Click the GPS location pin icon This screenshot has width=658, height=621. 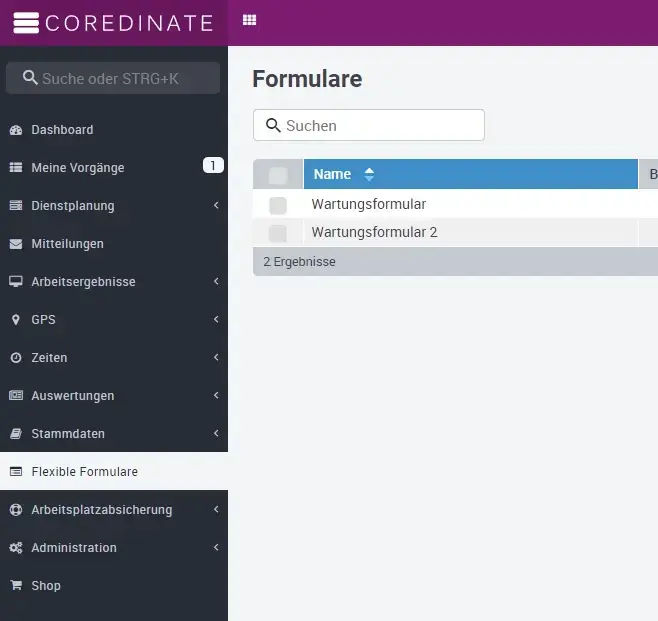[15, 320]
